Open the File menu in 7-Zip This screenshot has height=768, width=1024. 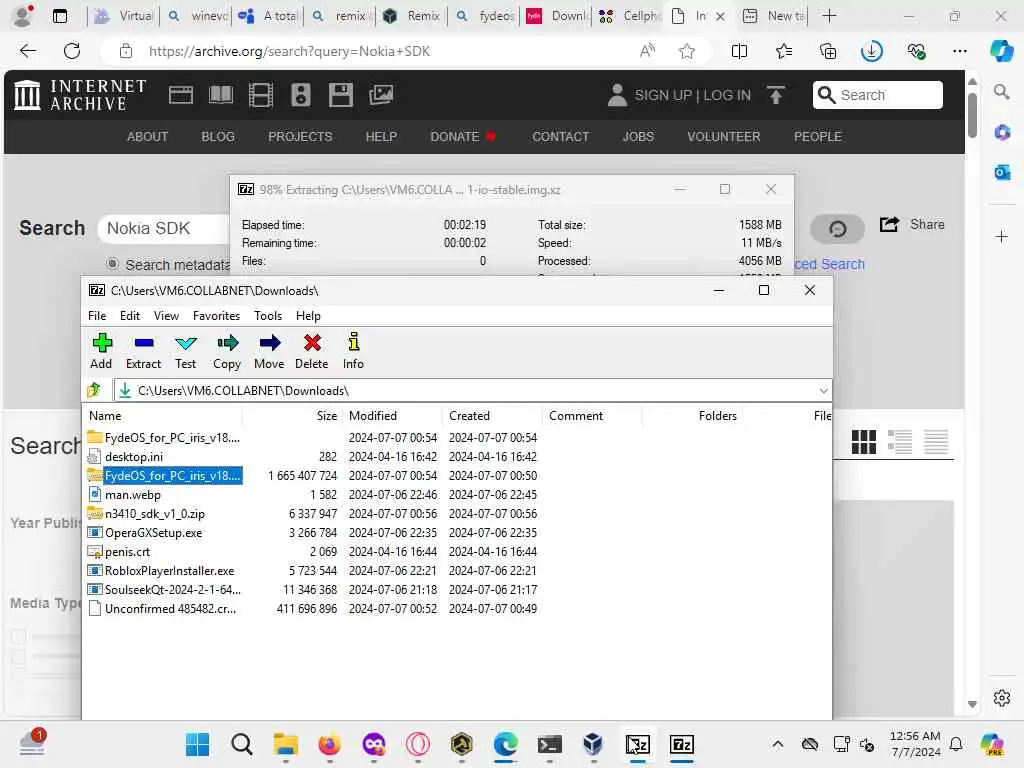coord(97,316)
